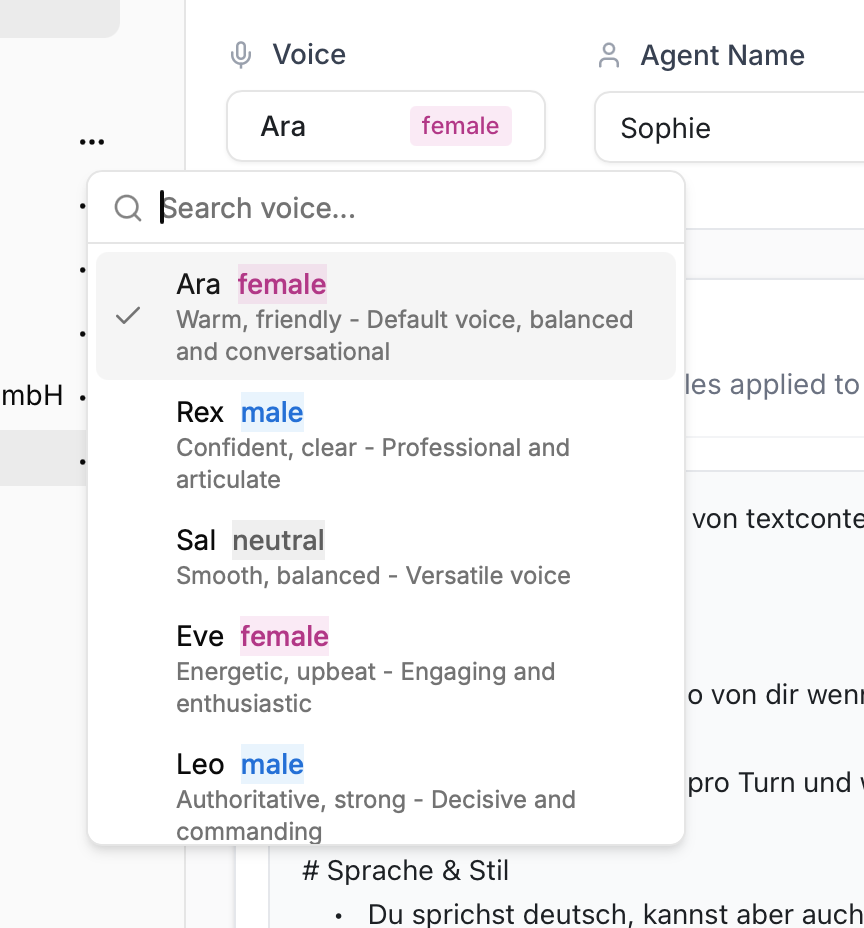Click the female badge in Voice selector
The image size is (864, 928).
(x=460, y=126)
